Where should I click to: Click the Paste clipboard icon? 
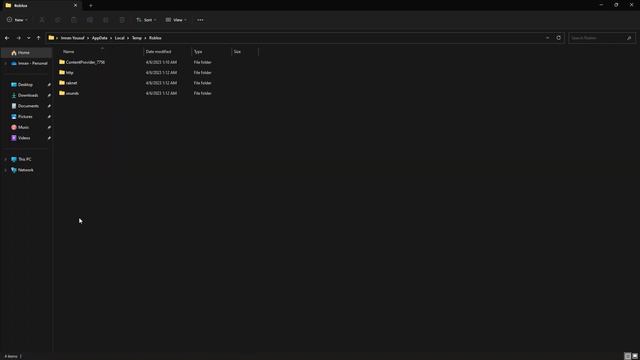(74, 20)
